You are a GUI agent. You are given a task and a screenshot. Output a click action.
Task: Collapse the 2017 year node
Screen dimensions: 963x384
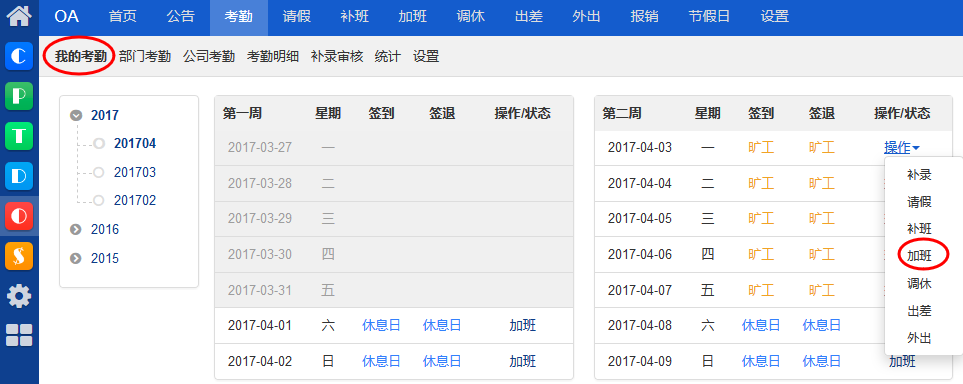coord(76,115)
